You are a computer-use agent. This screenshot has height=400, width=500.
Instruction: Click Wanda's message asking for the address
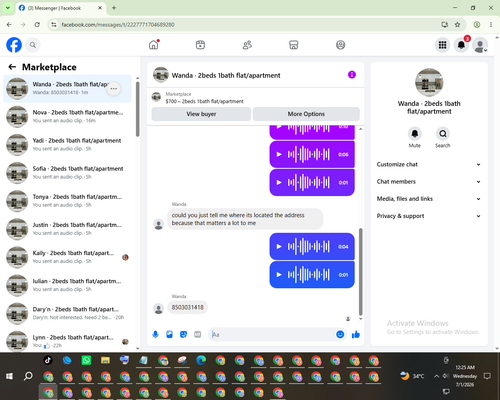245,219
